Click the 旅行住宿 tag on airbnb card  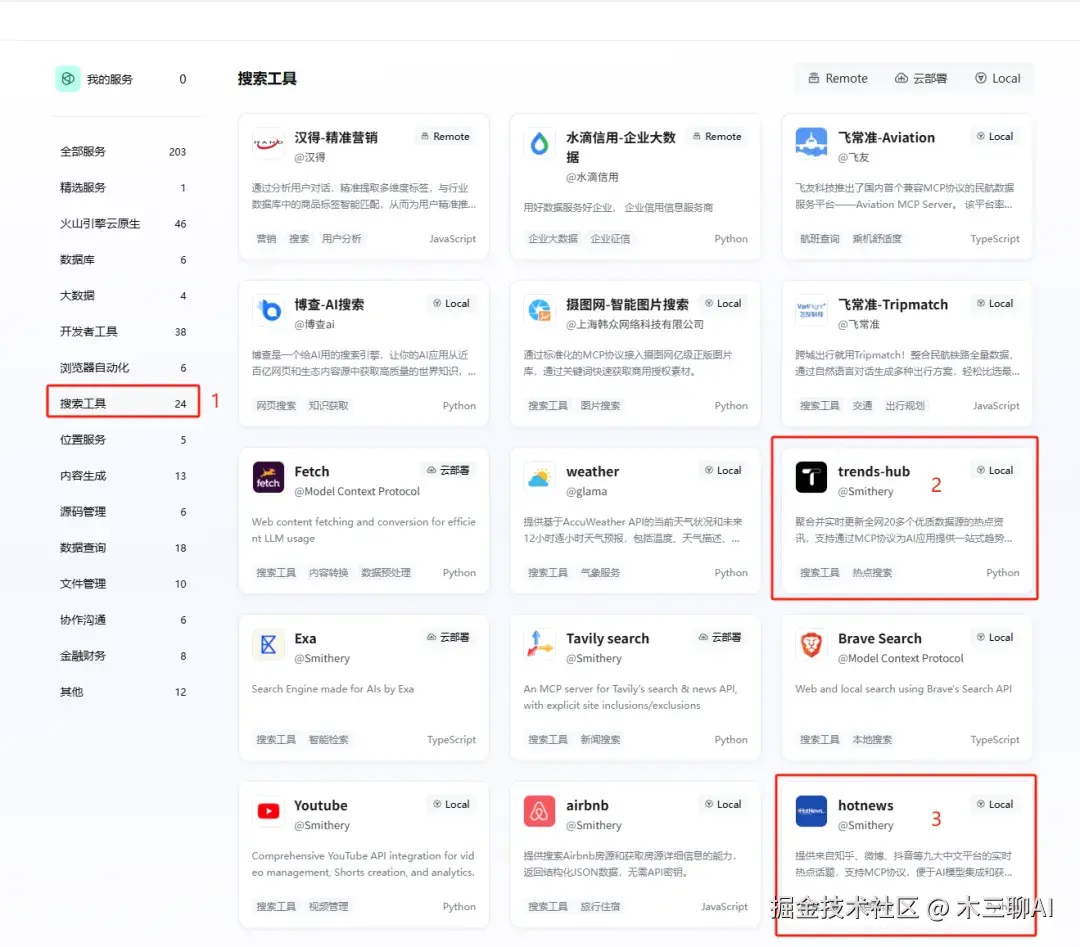[x=600, y=907]
